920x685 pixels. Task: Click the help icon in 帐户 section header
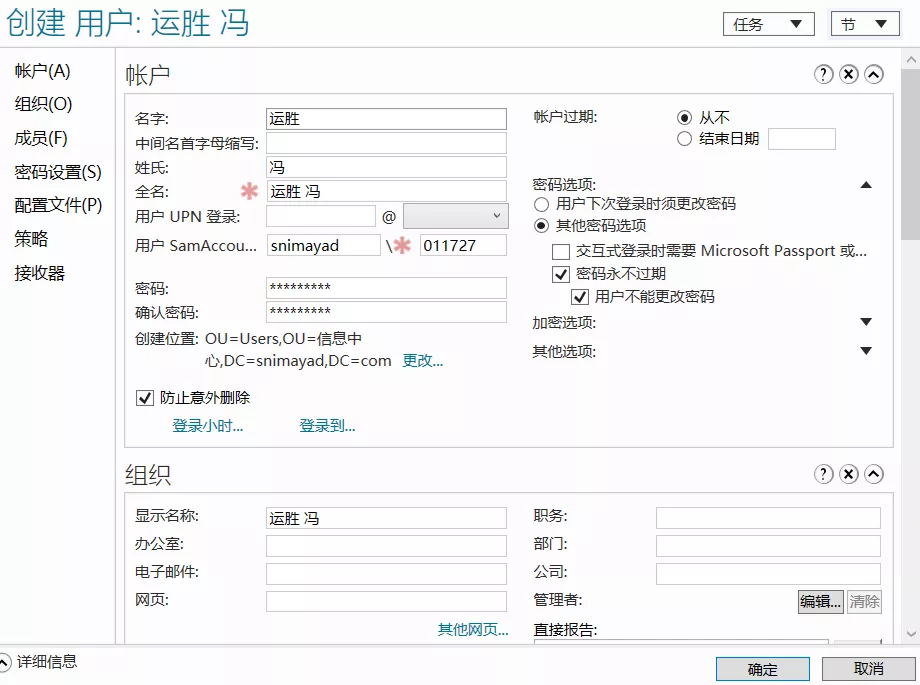point(824,74)
